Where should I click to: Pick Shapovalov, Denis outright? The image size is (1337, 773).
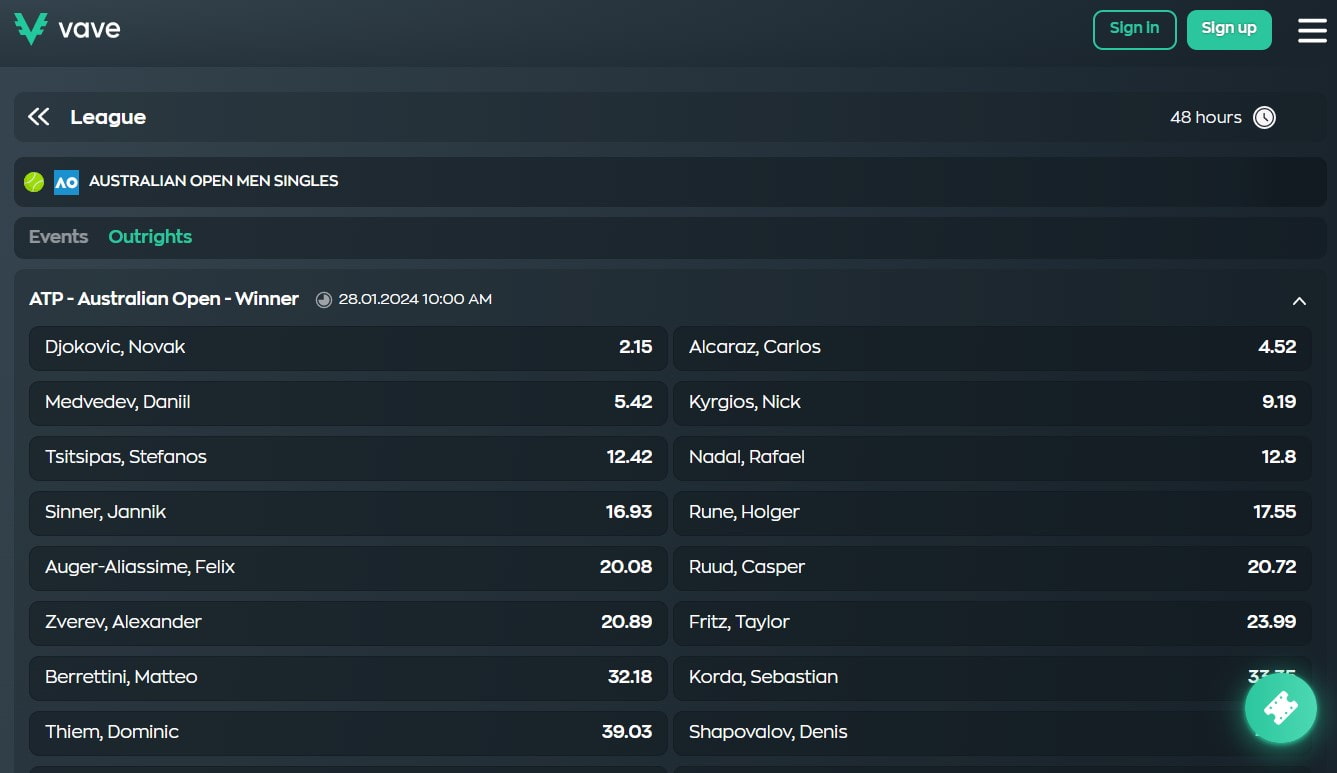pyautogui.click(x=992, y=732)
